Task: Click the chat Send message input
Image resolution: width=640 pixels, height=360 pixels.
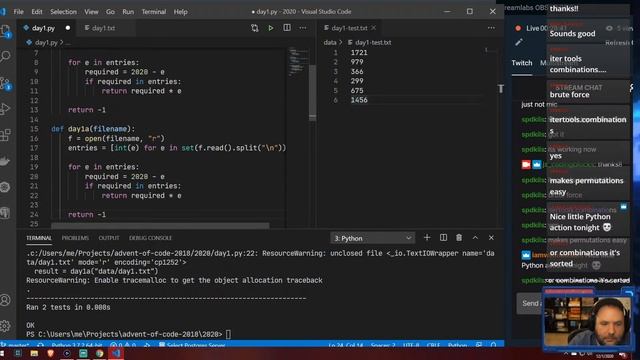Action: click(x=529, y=303)
